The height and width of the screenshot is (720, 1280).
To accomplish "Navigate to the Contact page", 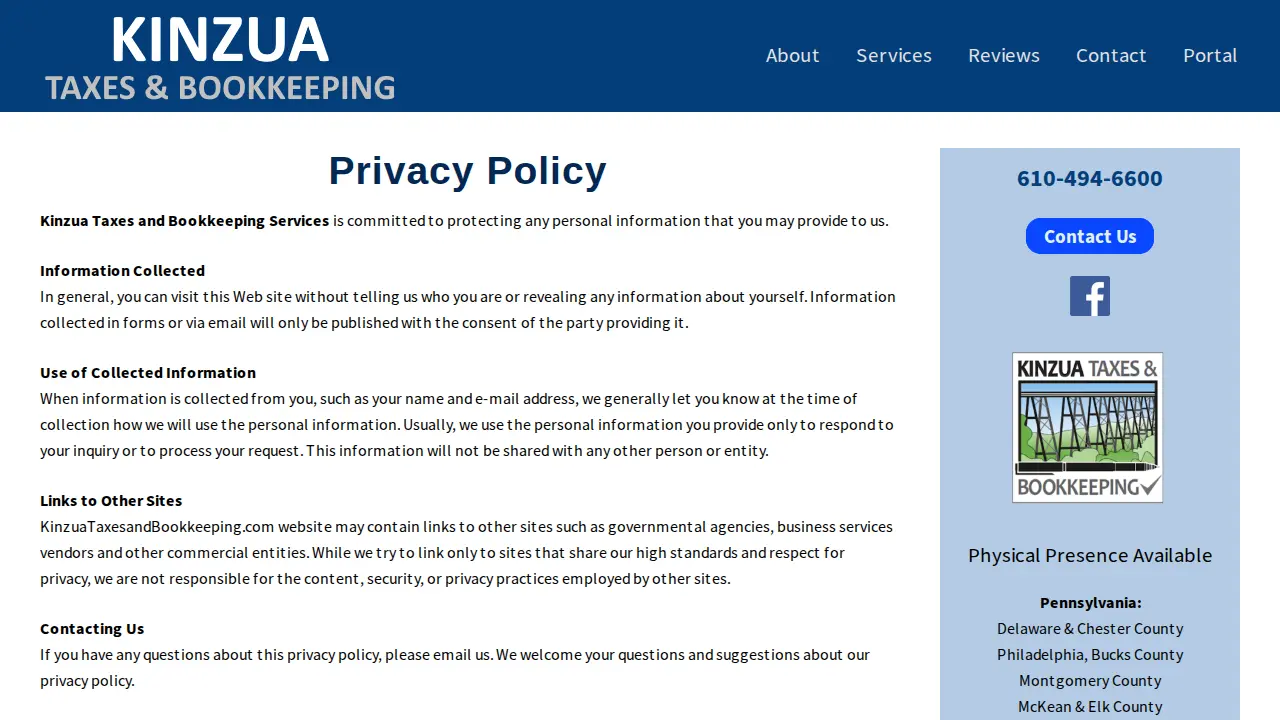I will [x=1111, y=55].
